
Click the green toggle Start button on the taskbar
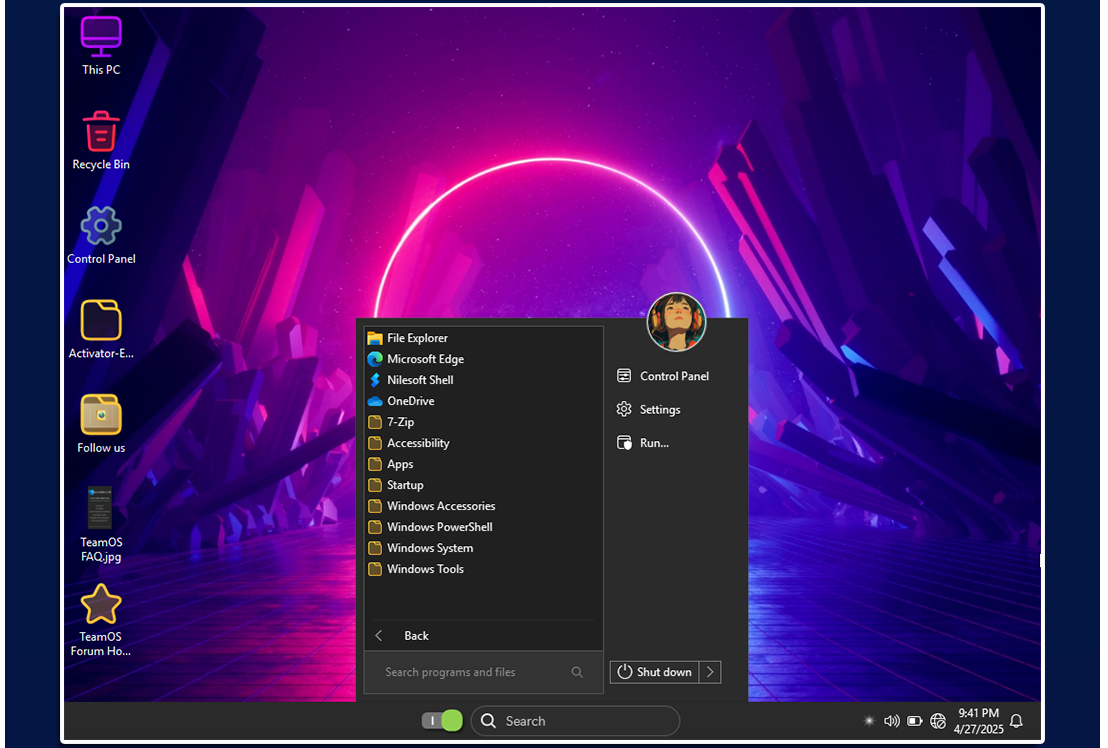[x=441, y=721]
